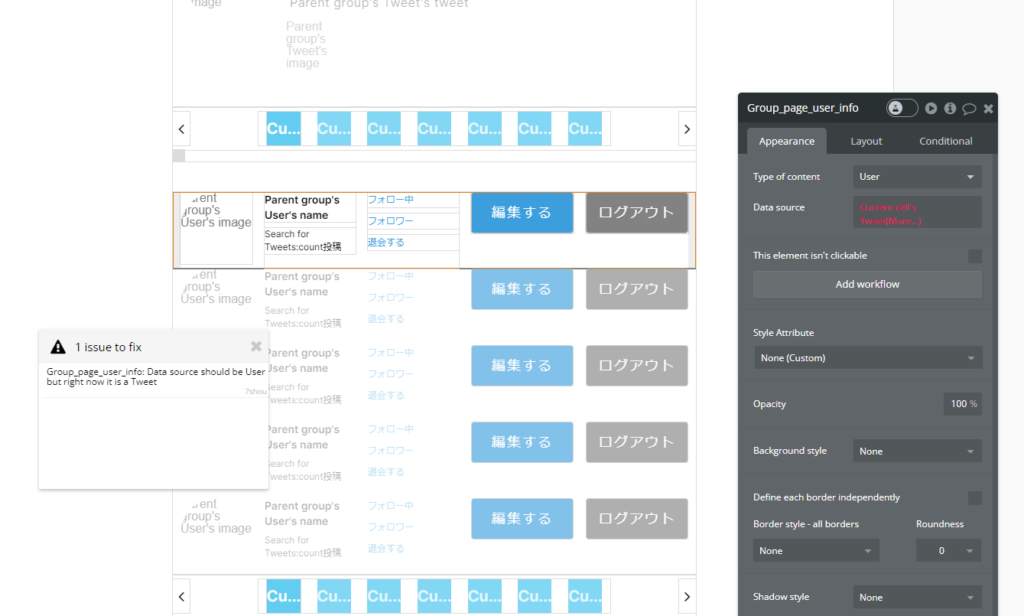Image resolution: width=1024 pixels, height=616 pixels.
Task: Check 'This element isn't clickable' checkbox
Action: (x=974, y=256)
